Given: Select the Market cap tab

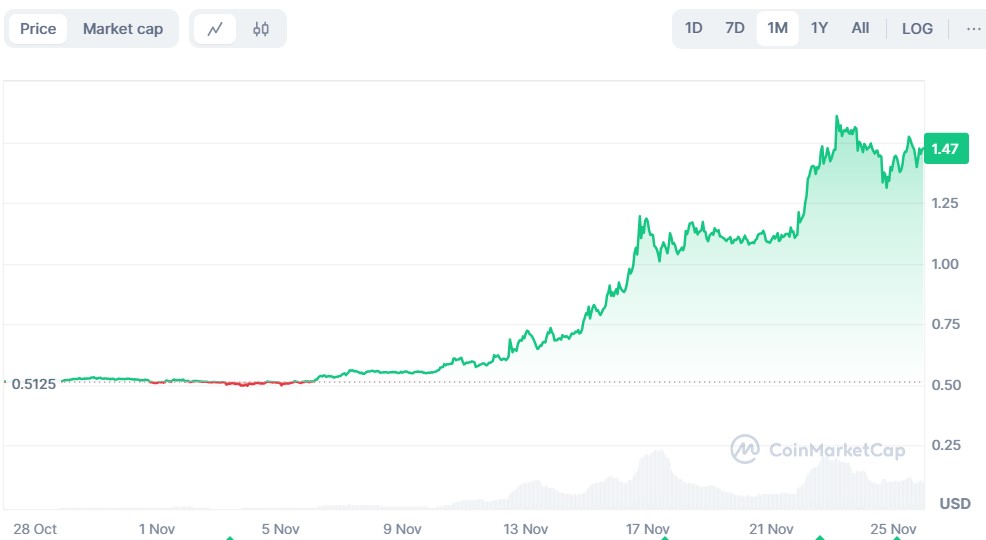Looking at the screenshot, I should [123, 28].
